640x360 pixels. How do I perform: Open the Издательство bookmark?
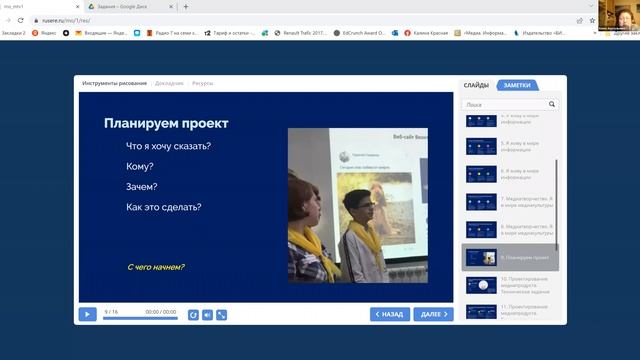[540, 33]
